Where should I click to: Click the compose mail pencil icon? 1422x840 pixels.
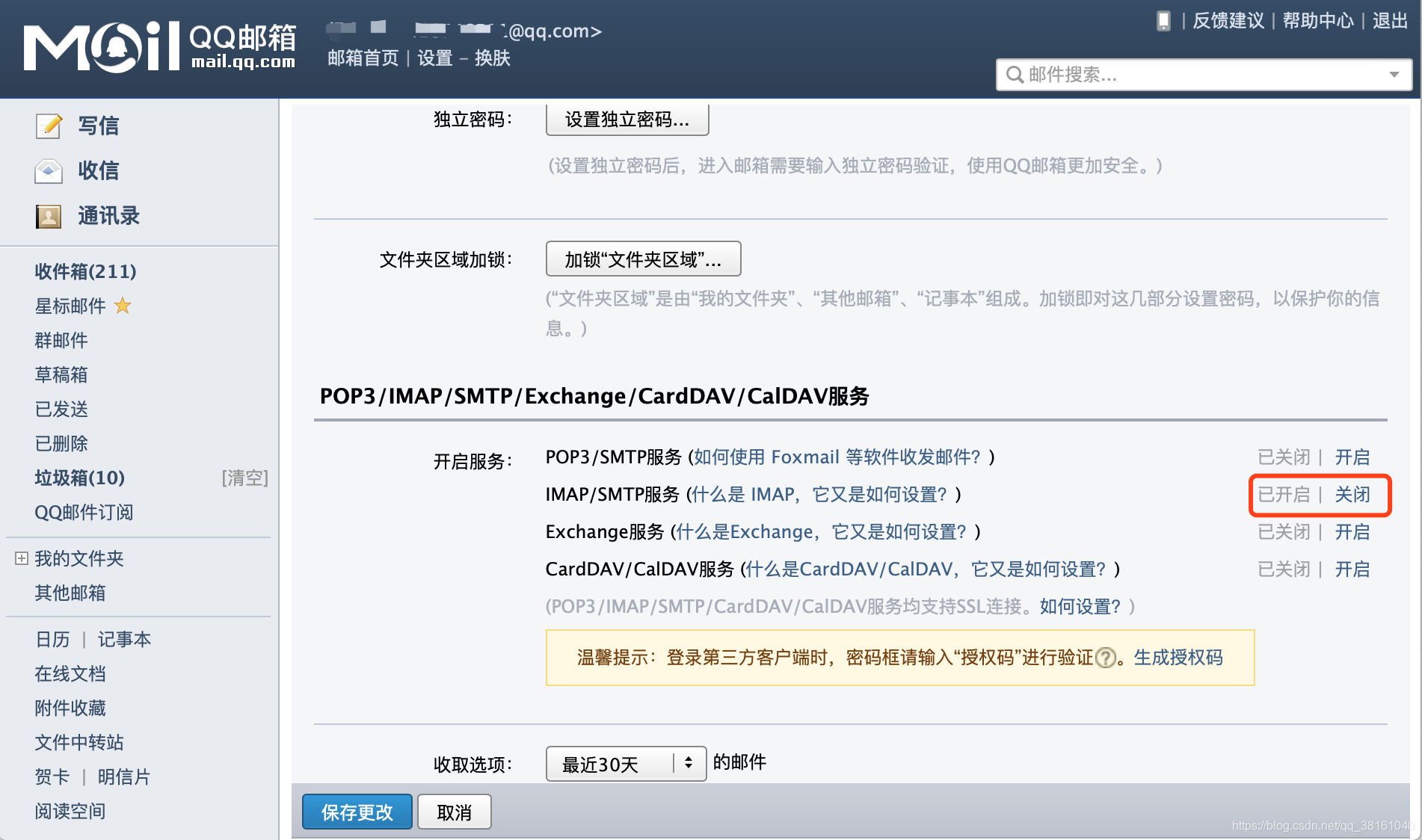point(49,126)
